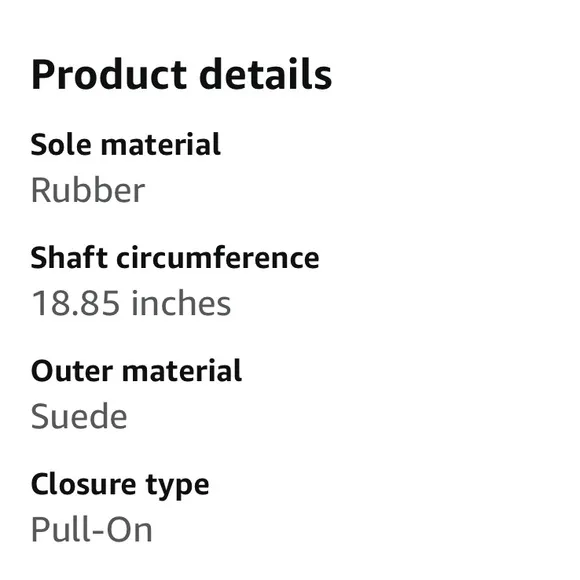Select the Shaft circumference label

tap(175, 258)
